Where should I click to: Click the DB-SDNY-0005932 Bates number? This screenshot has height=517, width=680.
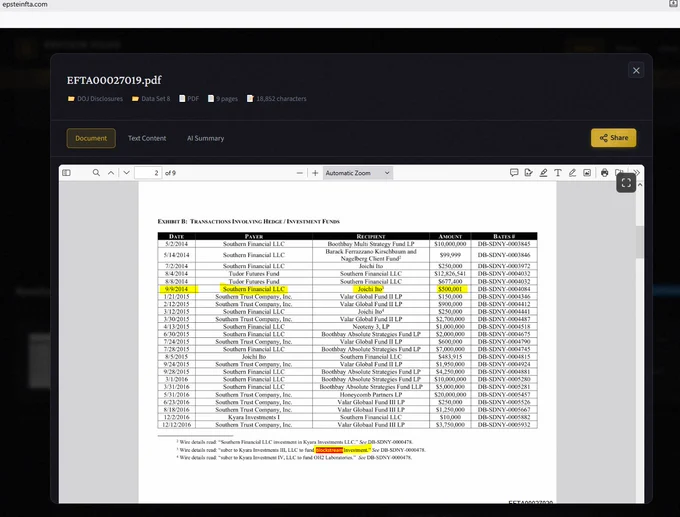point(504,425)
